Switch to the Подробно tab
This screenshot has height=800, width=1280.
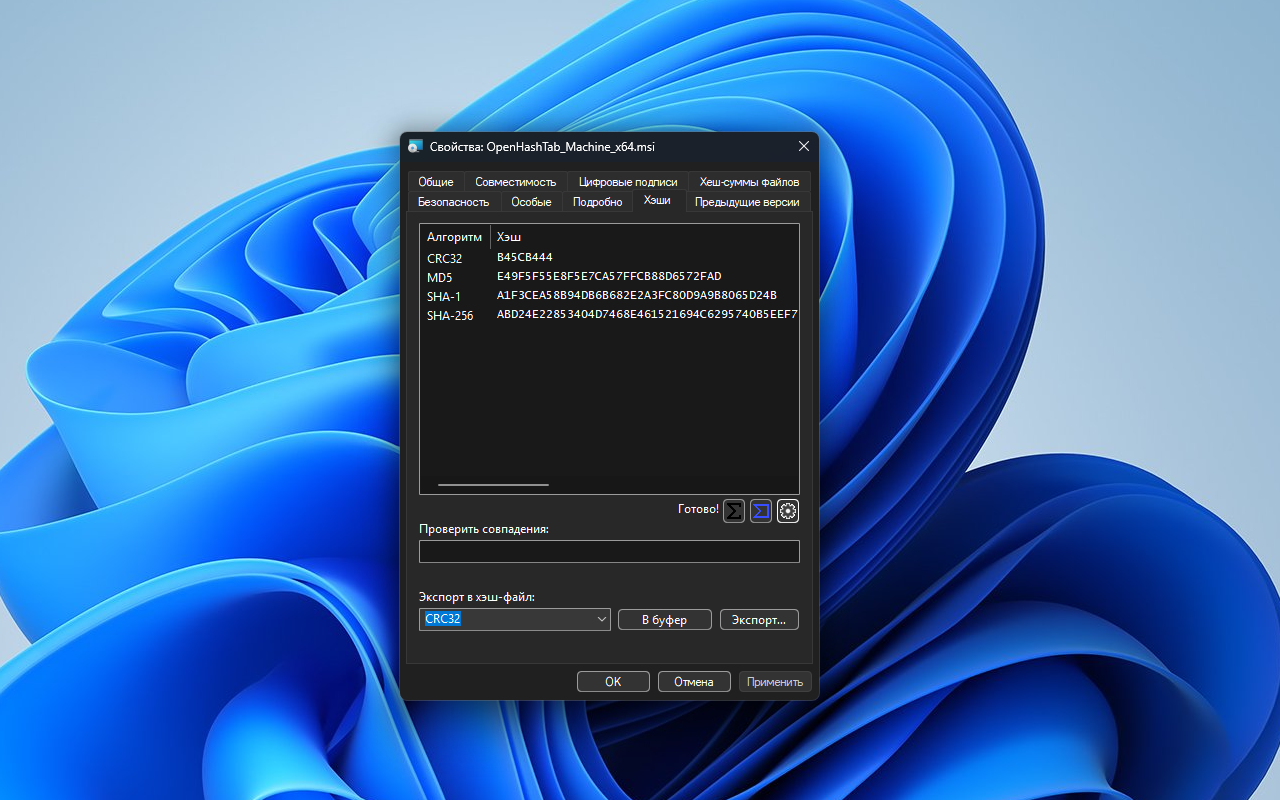(x=597, y=202)
